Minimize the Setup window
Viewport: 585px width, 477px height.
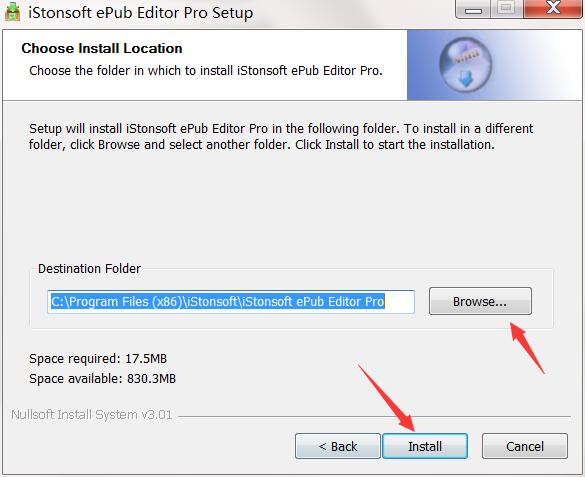pos(473,9)
